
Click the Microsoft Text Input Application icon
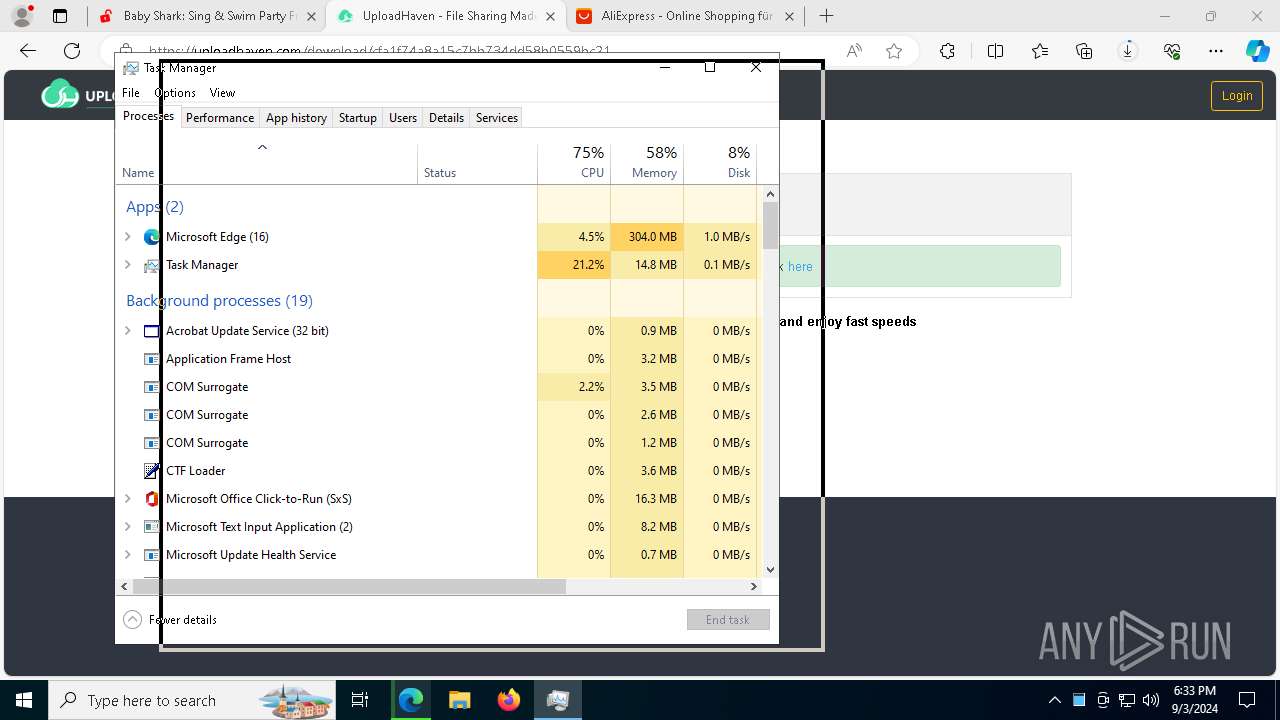click(152, 527)
